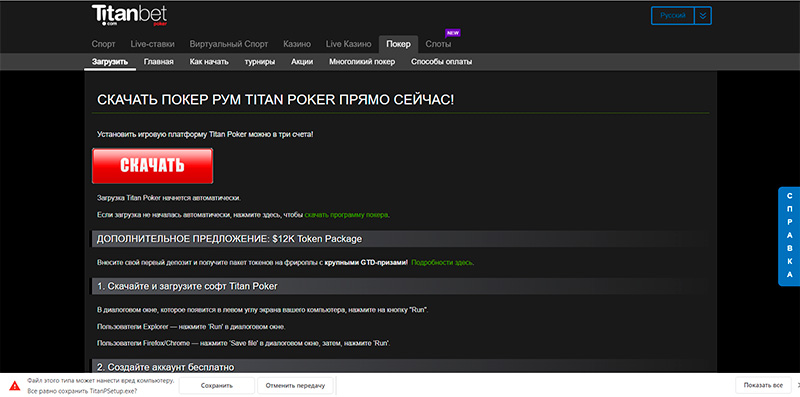
Task: Click the red СКАЧАТЬ download button
Action: (x=153, y=166)
